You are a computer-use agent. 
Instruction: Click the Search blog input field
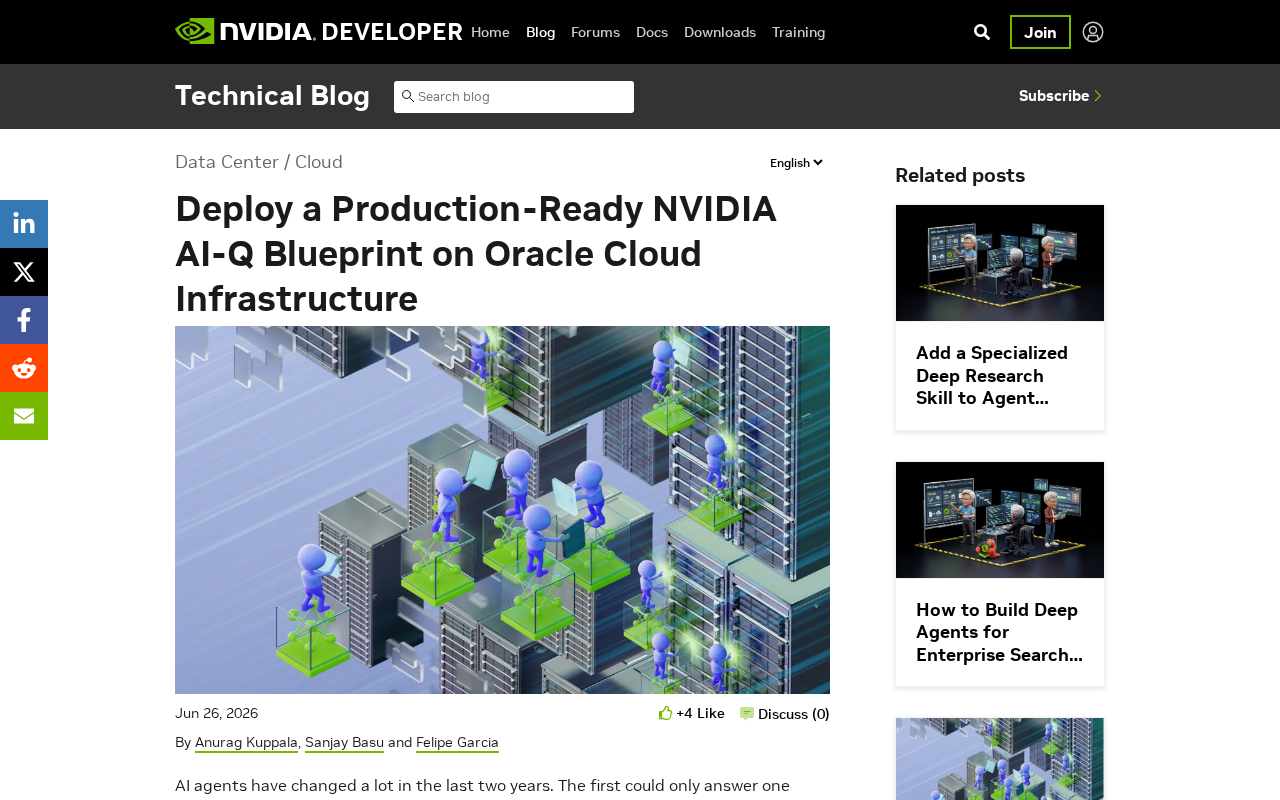[514, 97]
